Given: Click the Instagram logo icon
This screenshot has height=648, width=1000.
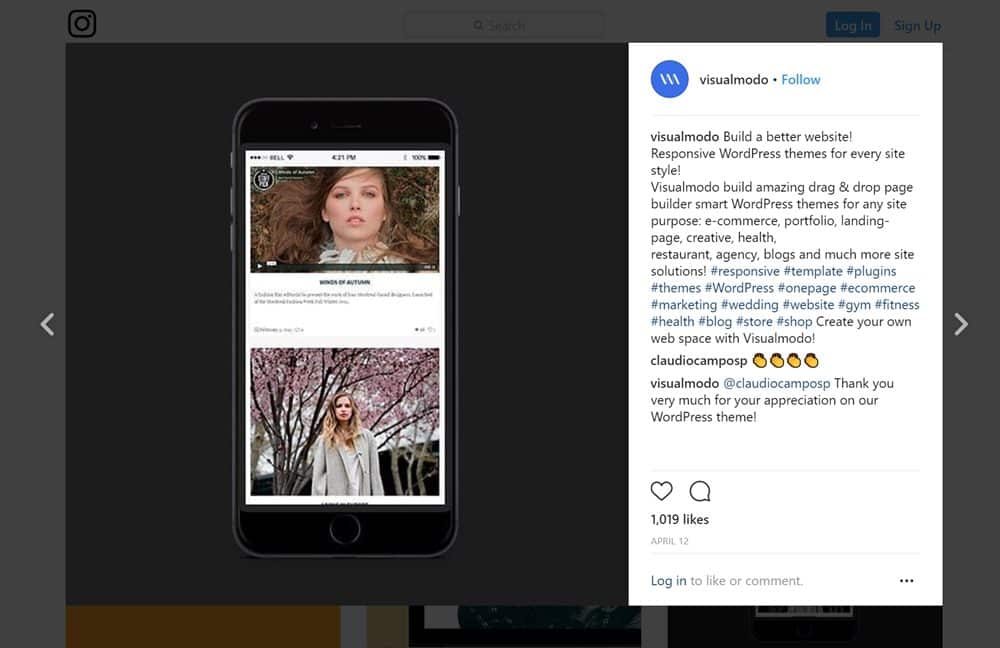Looking at the screenshot, I should [82, 24].
